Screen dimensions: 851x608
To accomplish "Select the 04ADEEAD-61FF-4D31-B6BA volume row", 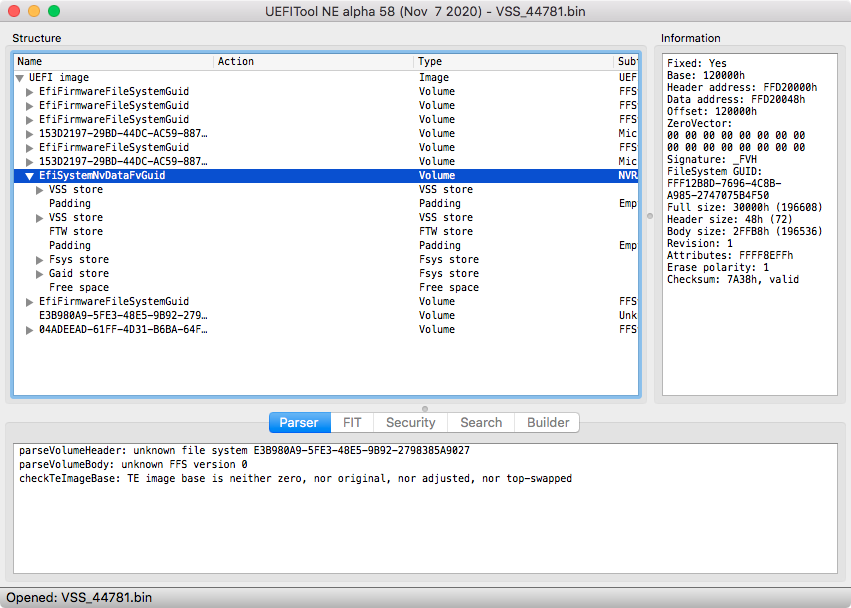I will (326, 330).
